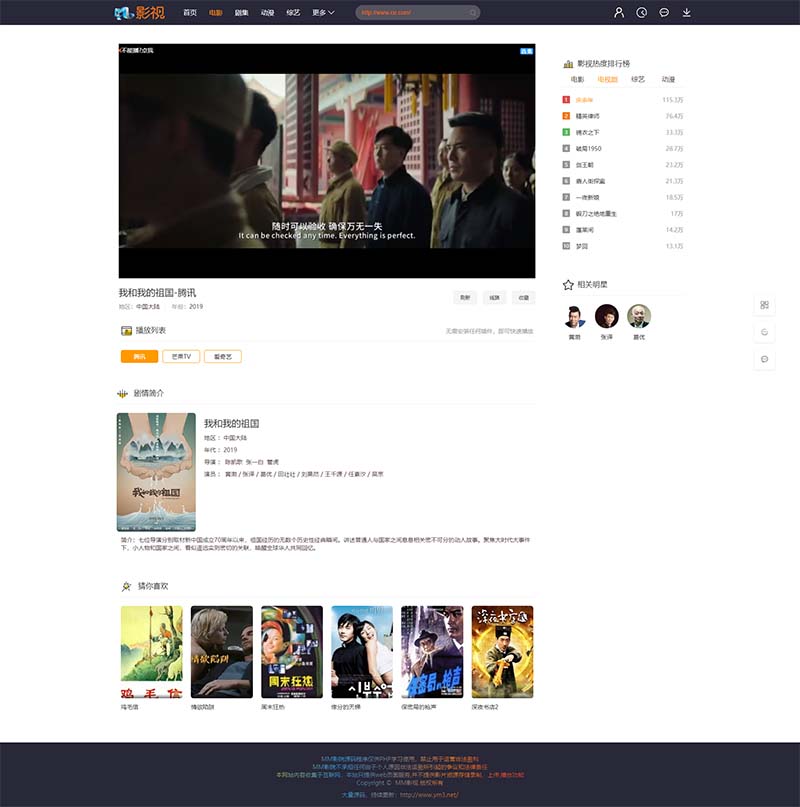Image resolution: width=800 pixels, height=807 pixels.
Task: Switch ranking list to 电视剧 tab
Action: [x=607, y=79]
